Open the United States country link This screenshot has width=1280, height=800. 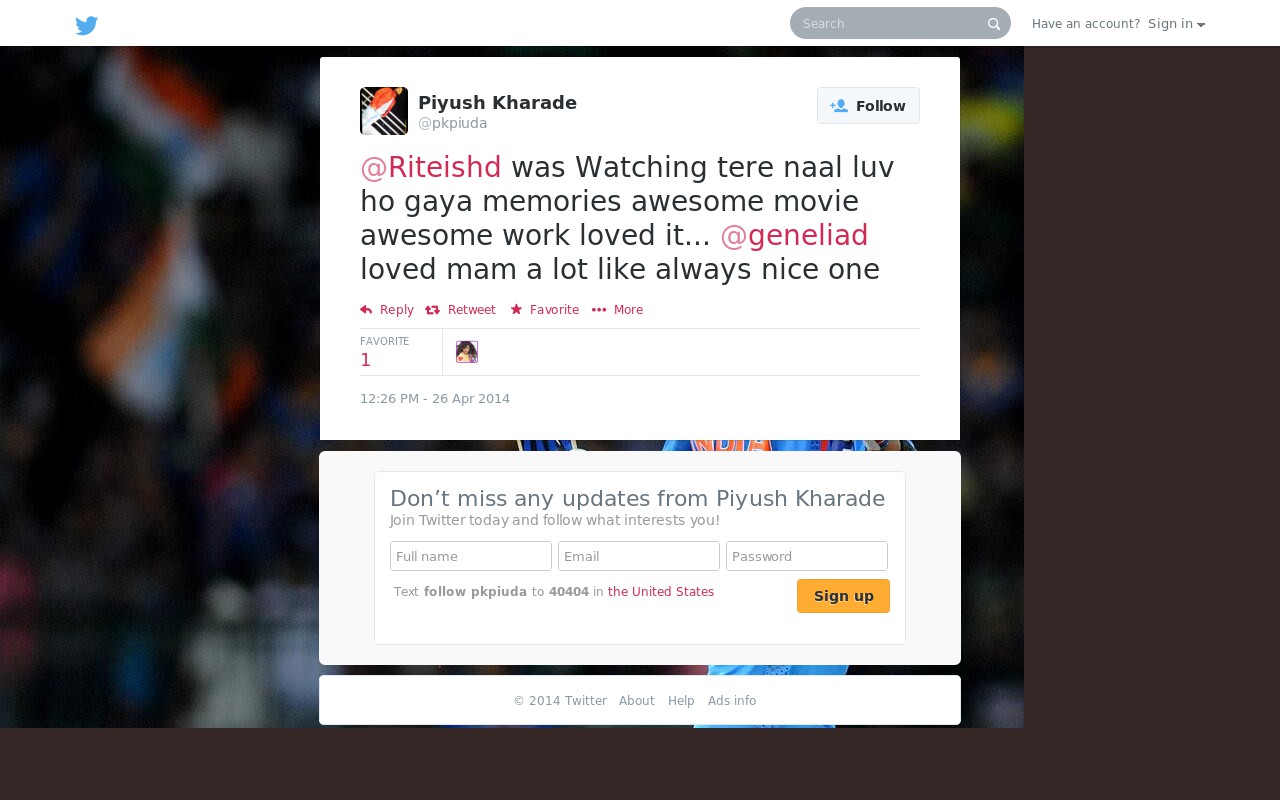point(661,592)
